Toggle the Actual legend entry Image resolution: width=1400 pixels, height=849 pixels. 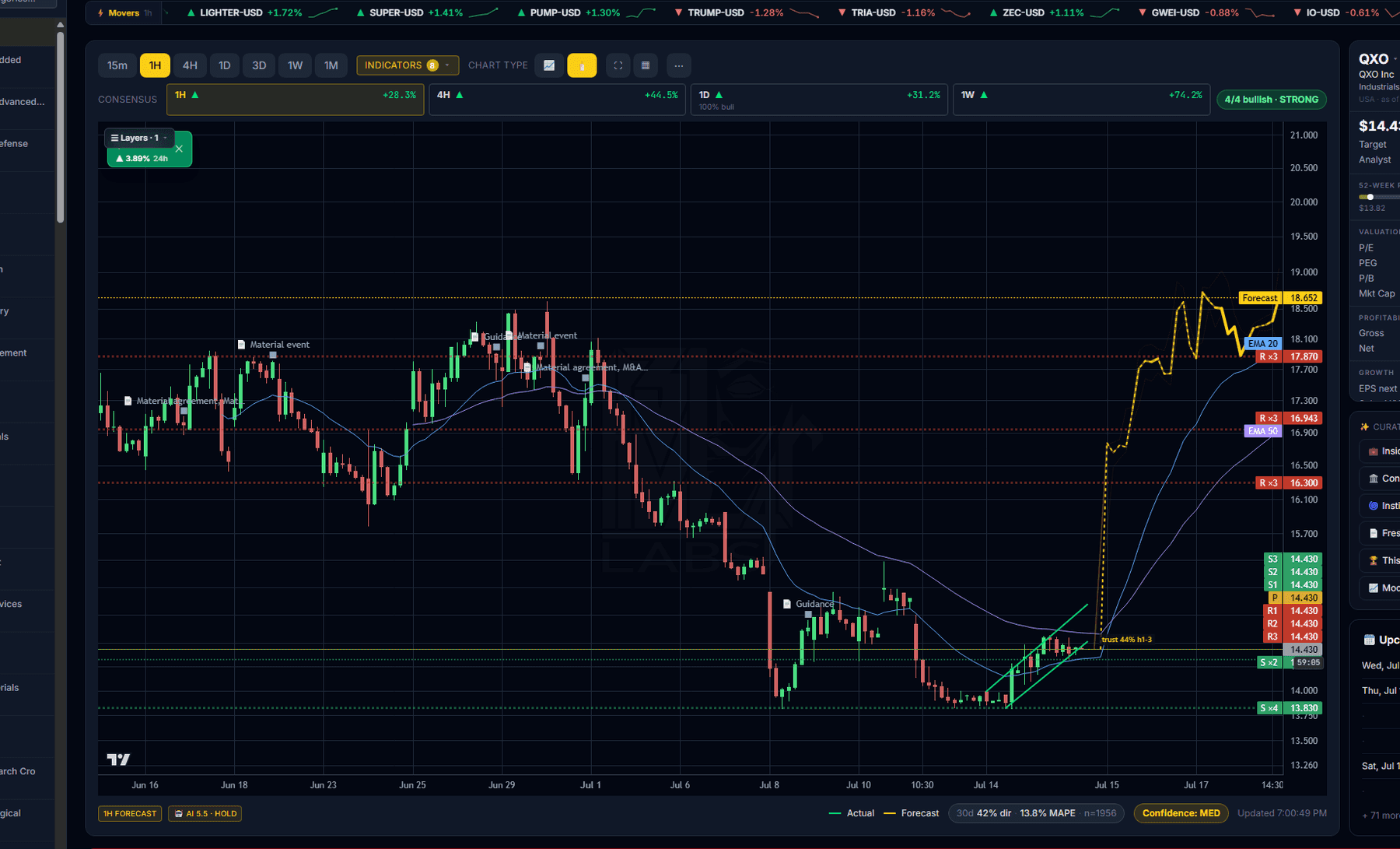(x=852, y=813)
